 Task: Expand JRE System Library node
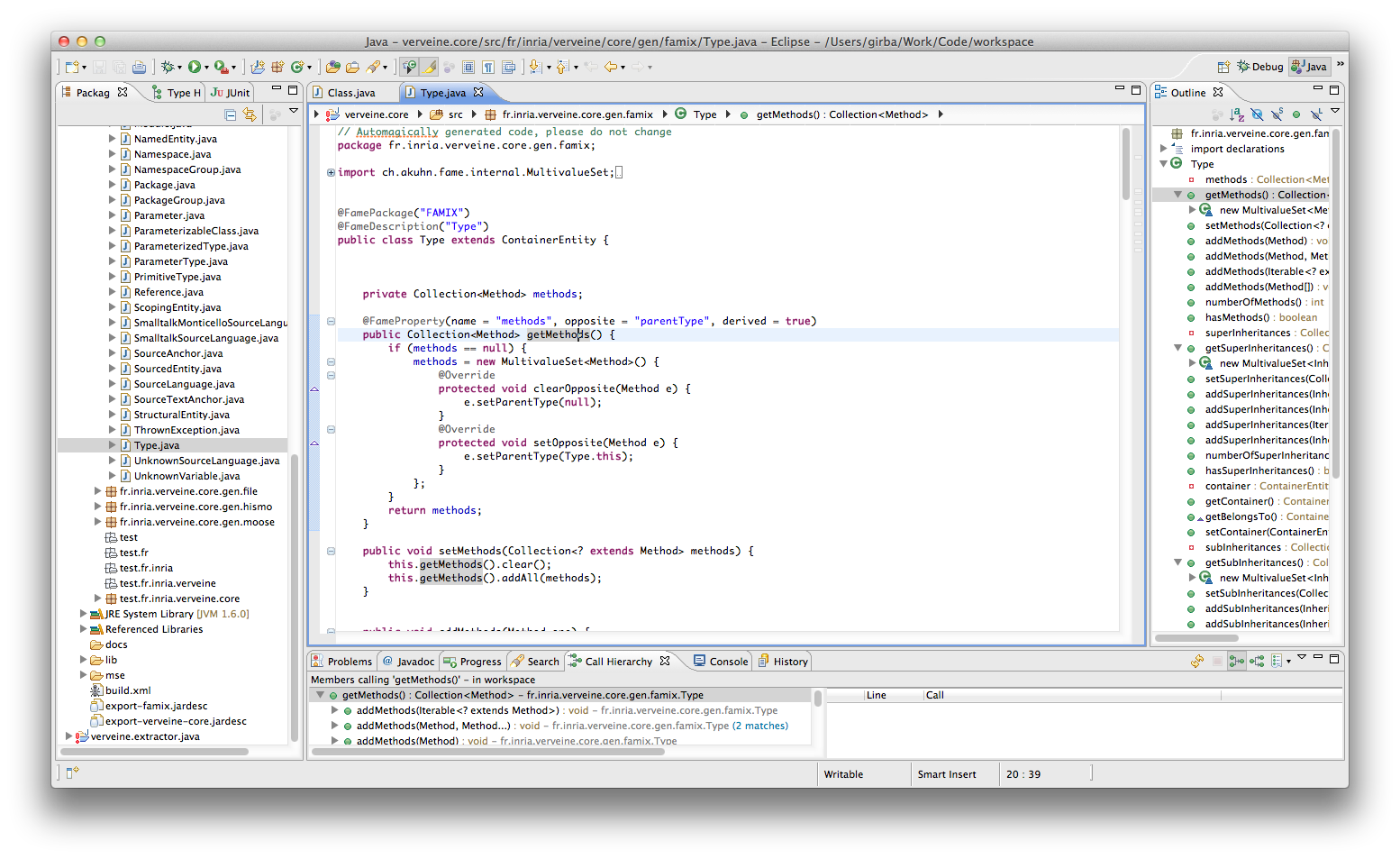click(x=83, y=614)
